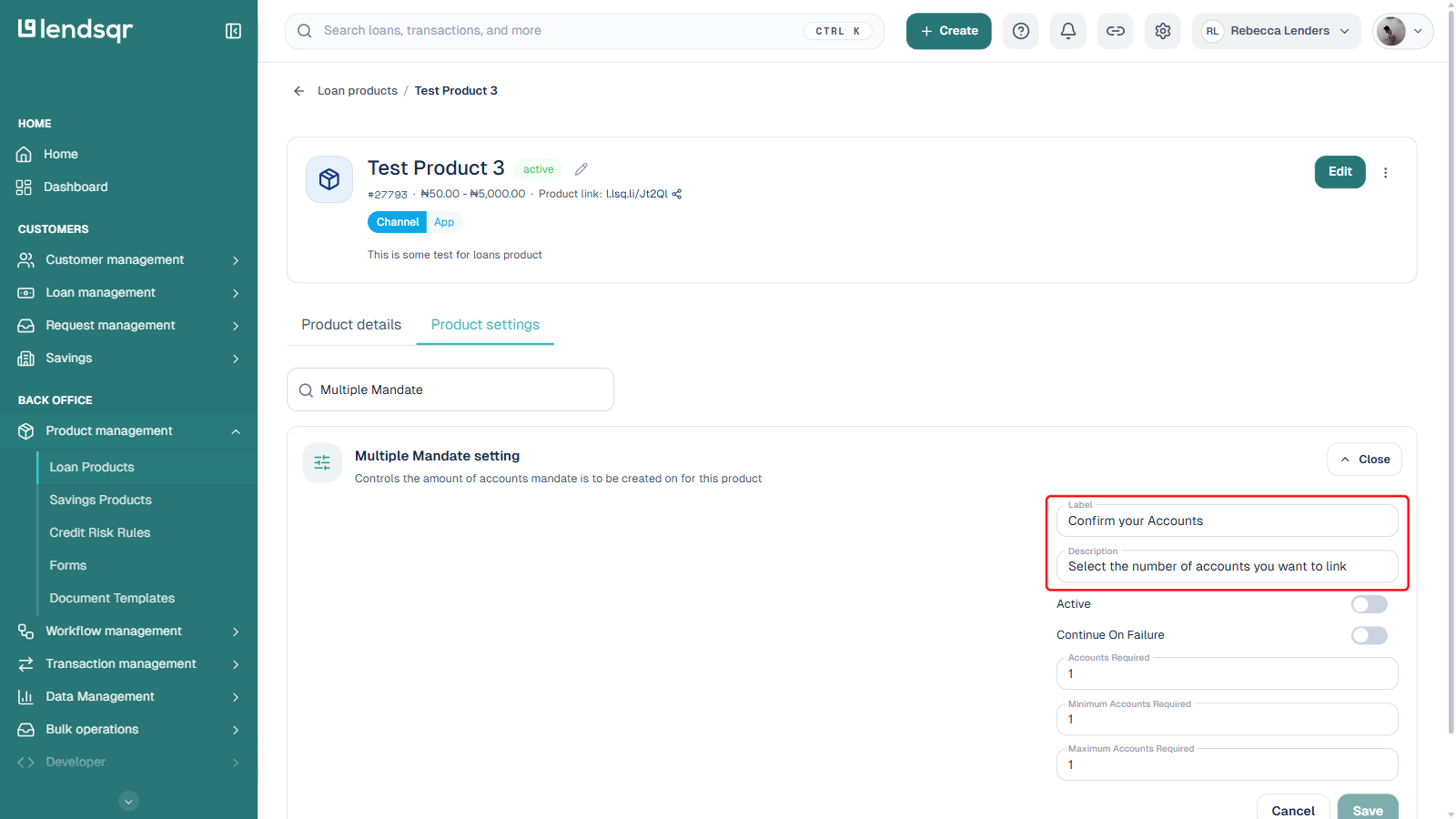This screenshot has width=1456, height=819.
Task: Expand Customer management chevron
Action: tap(236, 260)
